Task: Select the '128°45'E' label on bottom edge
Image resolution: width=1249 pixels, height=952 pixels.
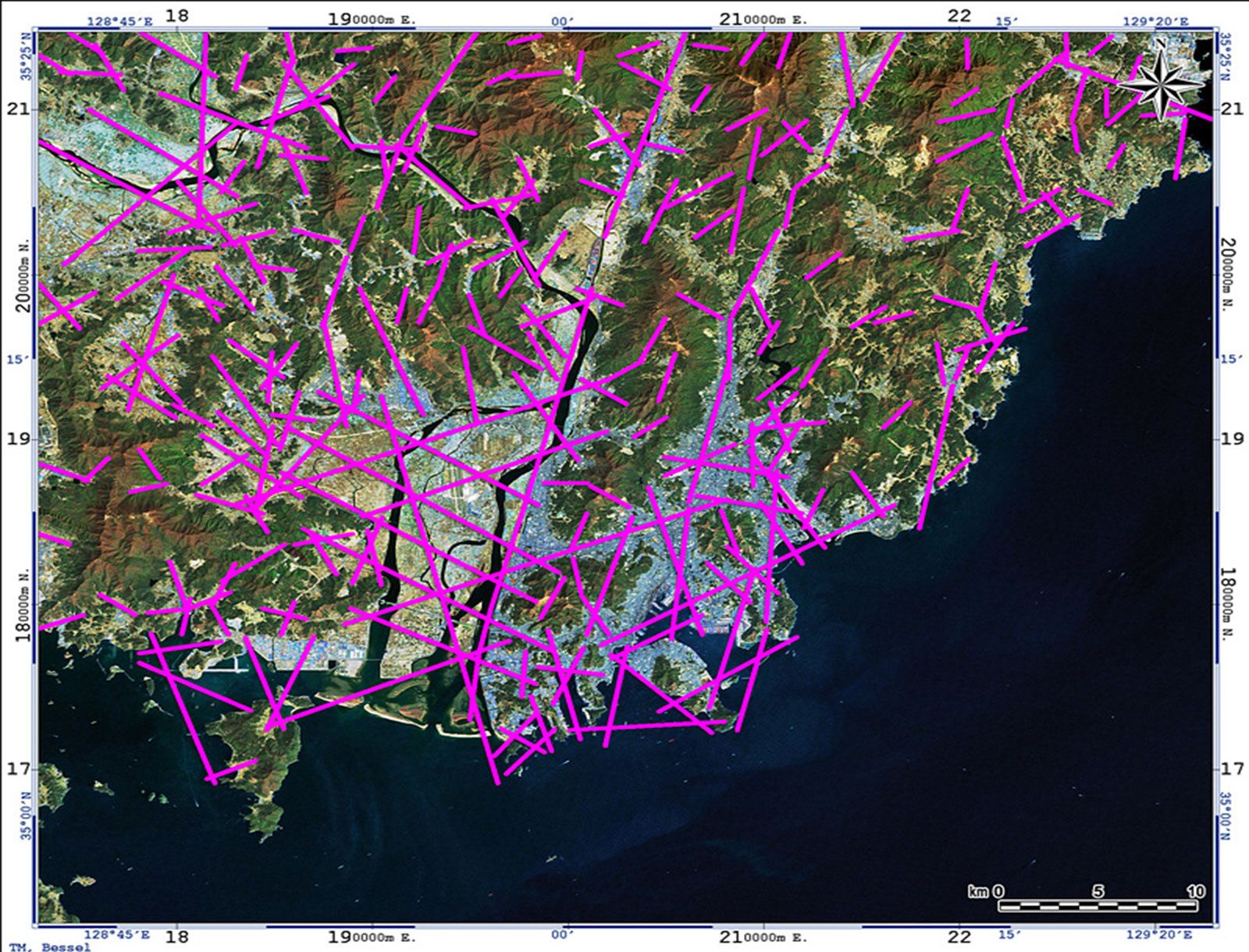Action: [x=116, y=935]
